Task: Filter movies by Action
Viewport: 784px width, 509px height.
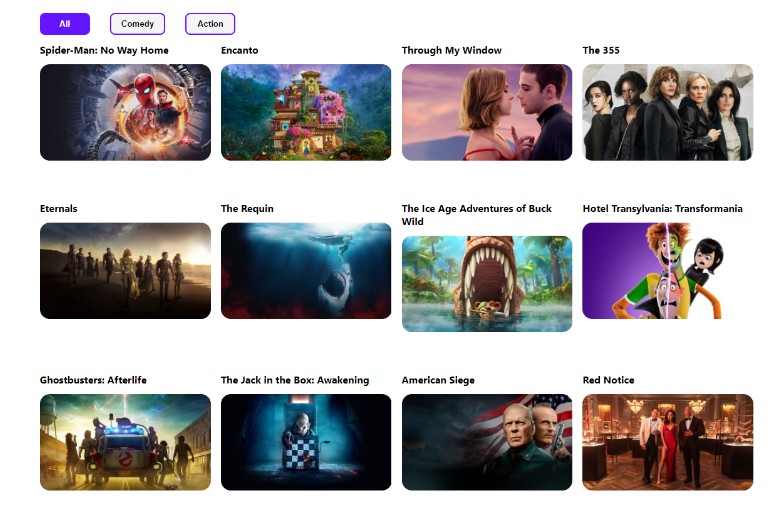Action: pyautogui.click(x=210, y=24)
